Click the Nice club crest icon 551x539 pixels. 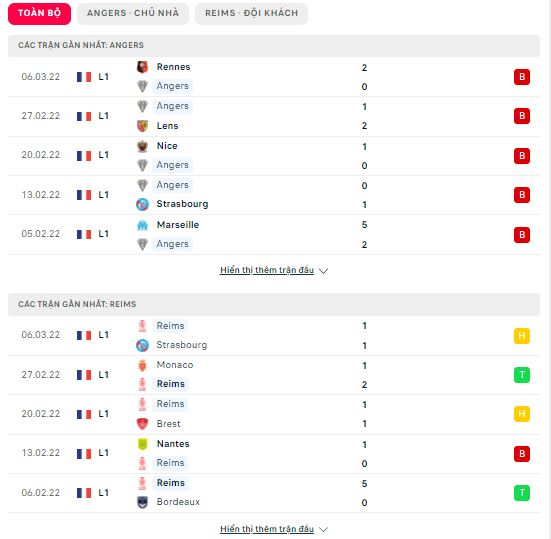(142, 146)
